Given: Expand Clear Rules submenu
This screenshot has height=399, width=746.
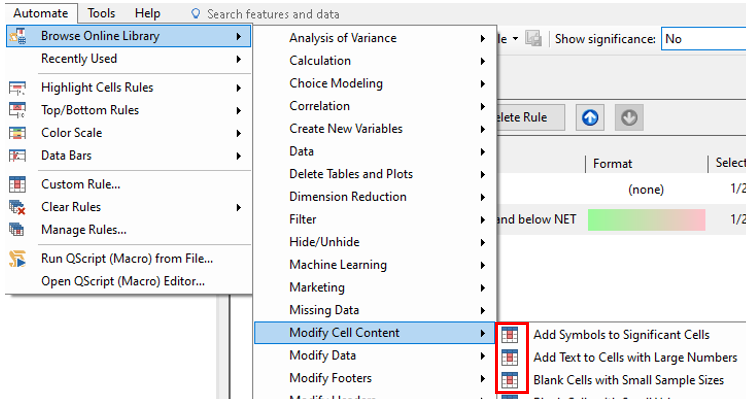Looking at the screenshot, I should (x=128, y=207).
